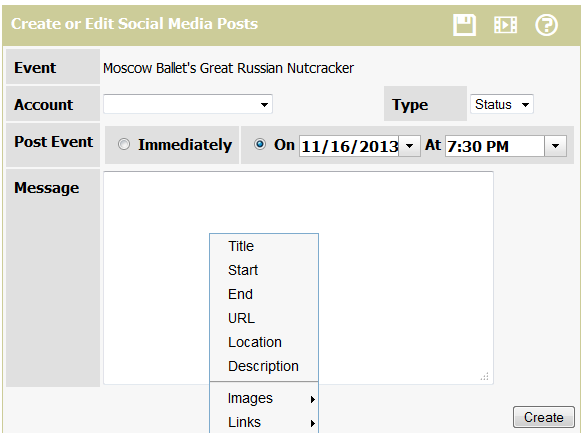Click the help question mark icon
Viewport: 584px width, 433px height.
click(x=546, y=25)
